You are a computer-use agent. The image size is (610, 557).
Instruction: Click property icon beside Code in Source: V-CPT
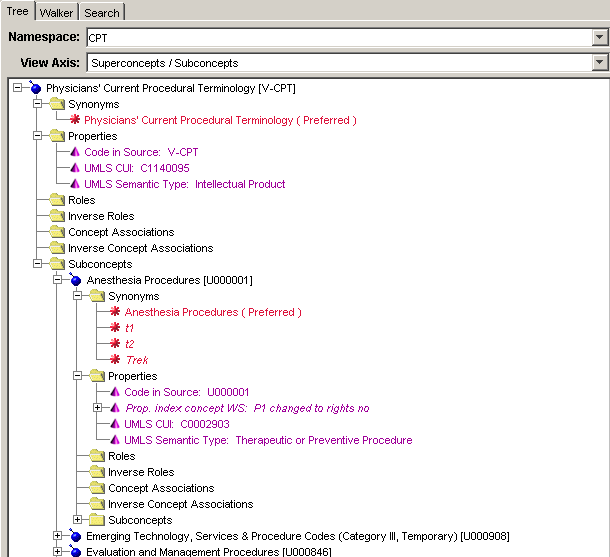tap(75, 152)
